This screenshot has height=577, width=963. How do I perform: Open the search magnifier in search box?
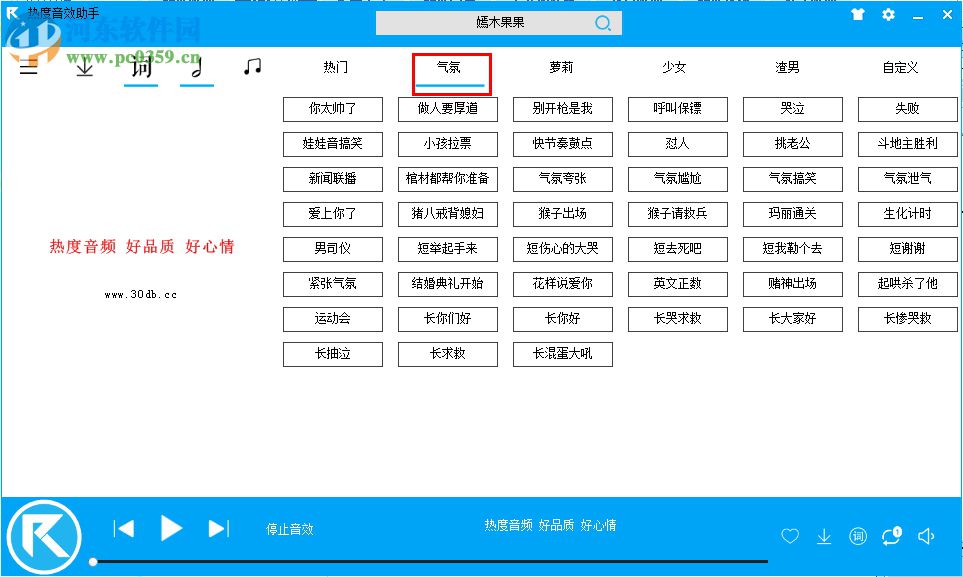point(603,22)
